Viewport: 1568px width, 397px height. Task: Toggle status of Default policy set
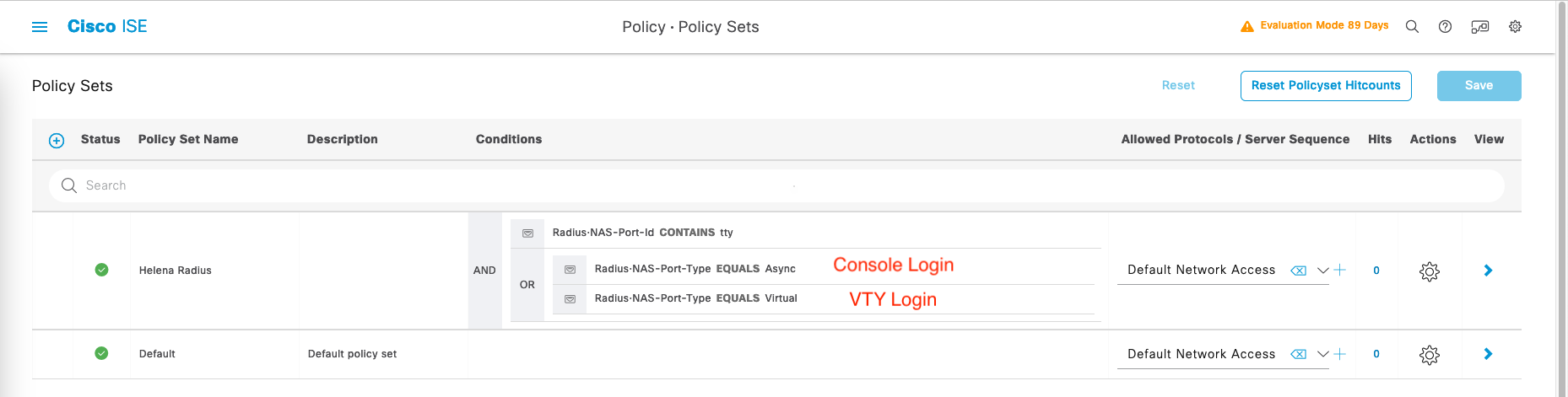coord(101,353)
